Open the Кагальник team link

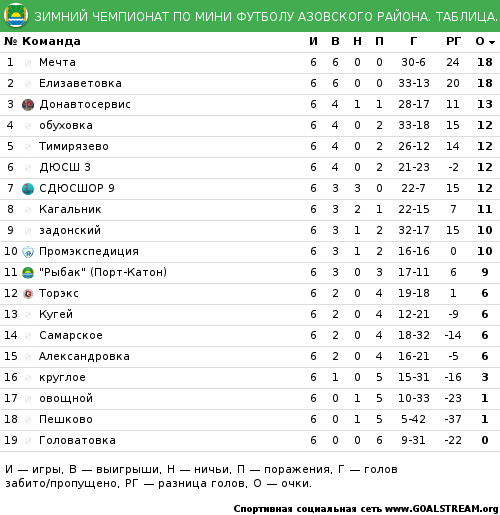tap(70, 209)
